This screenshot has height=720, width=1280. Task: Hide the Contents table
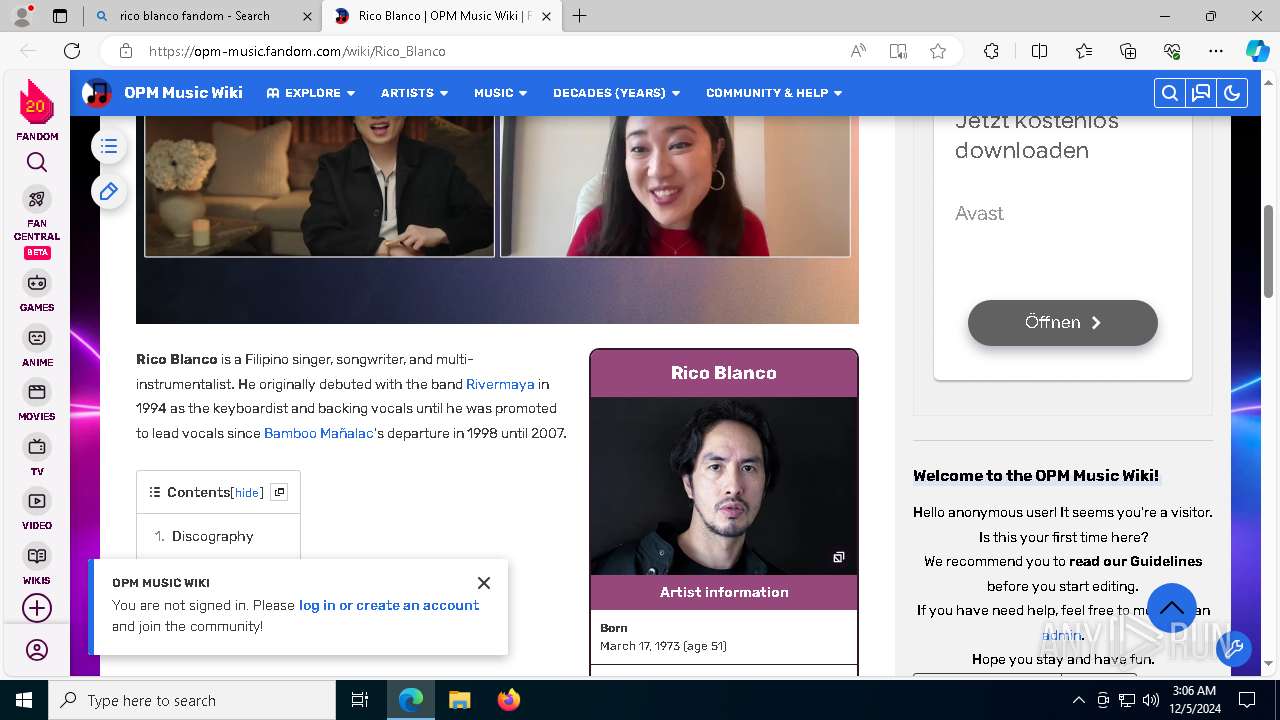247,493
